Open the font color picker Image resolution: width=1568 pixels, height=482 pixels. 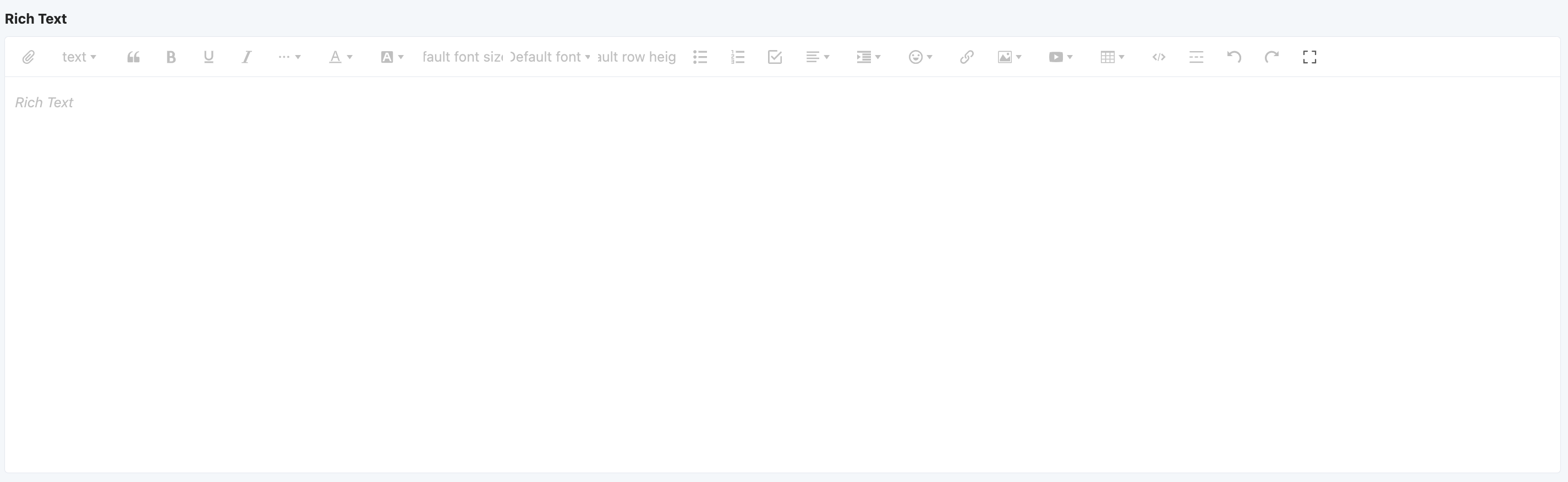point(340,57)
